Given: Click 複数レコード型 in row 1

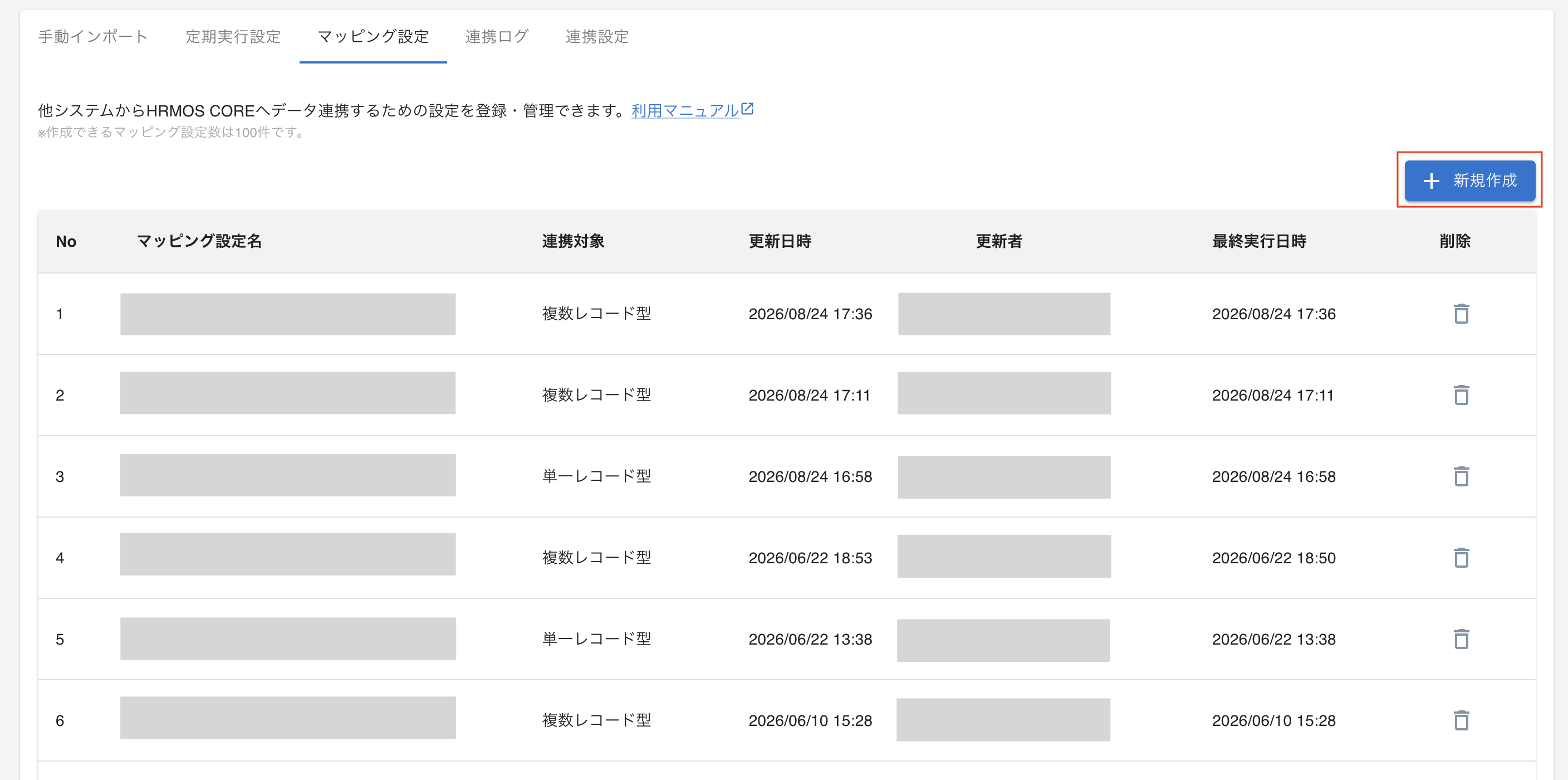Looking at the screenshot, I should 596,314.
